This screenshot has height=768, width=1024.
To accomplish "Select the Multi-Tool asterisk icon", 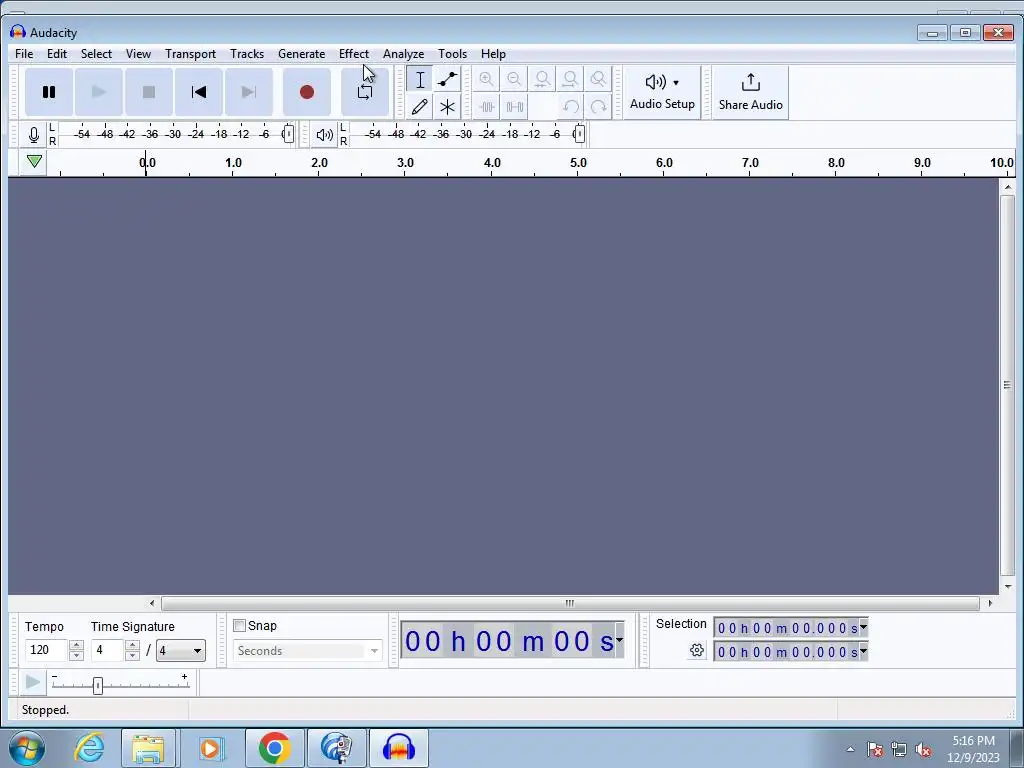I will point(447,106).
